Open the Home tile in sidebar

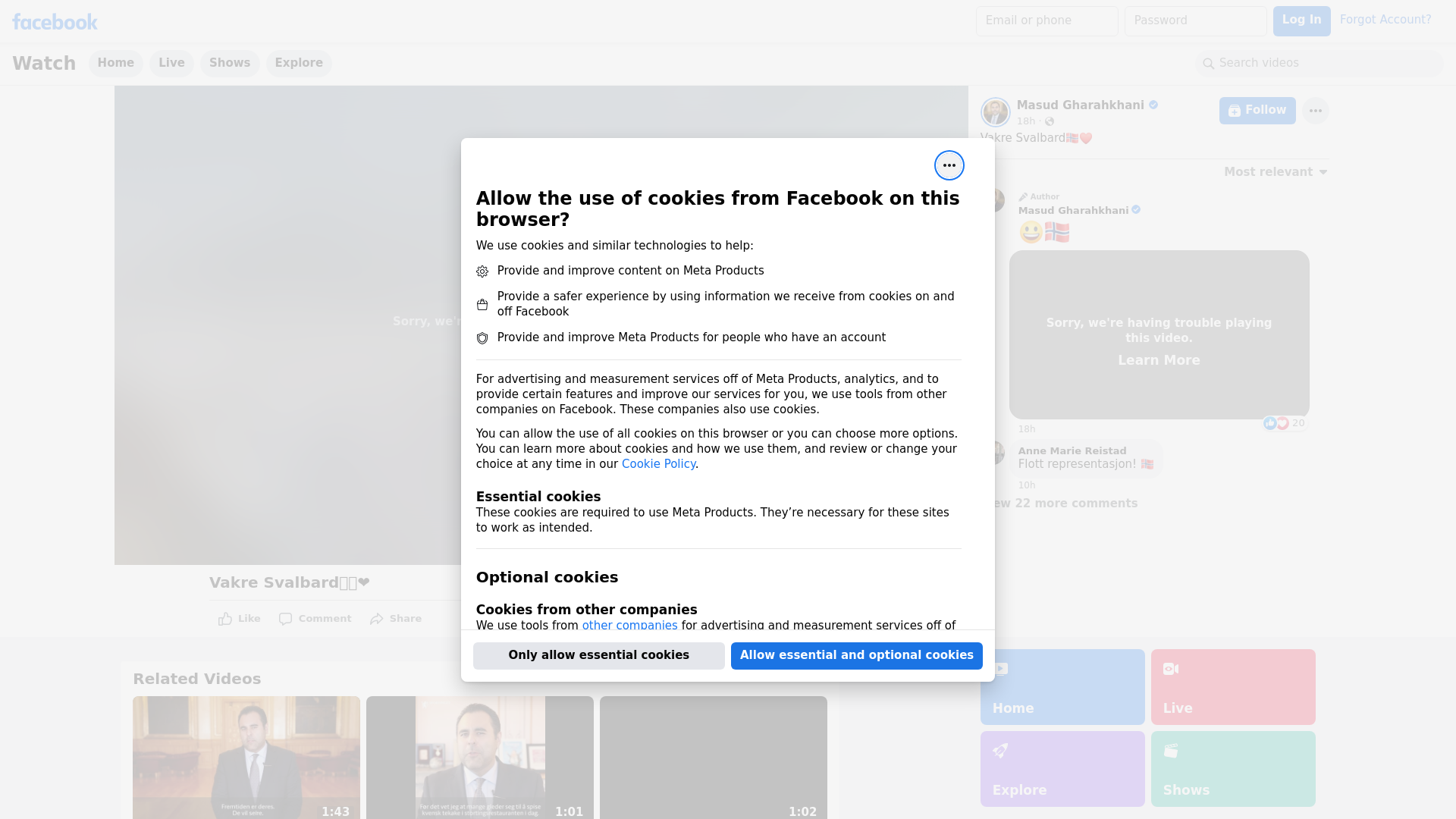pos(1062,687)
